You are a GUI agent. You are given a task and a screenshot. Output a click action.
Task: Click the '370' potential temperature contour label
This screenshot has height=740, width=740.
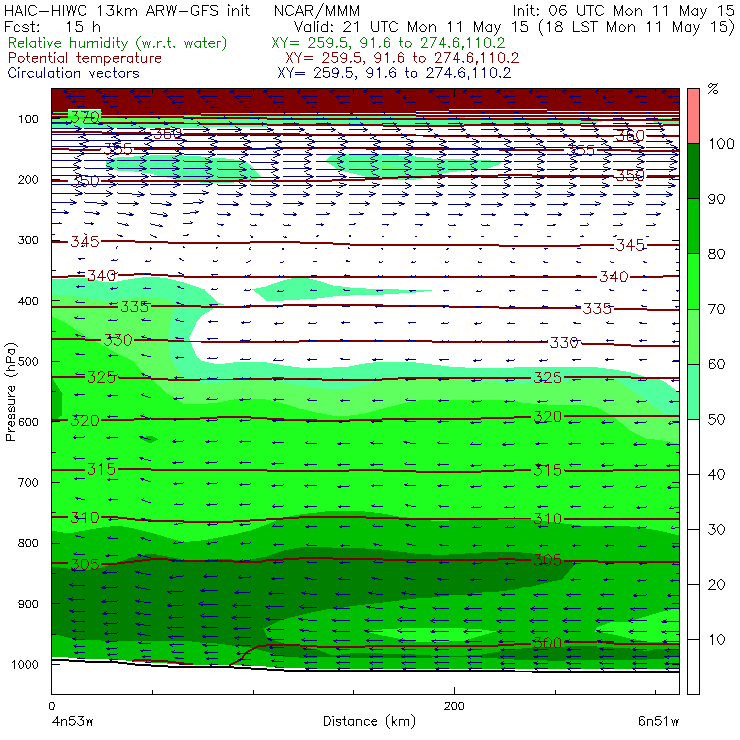[85, 117]
